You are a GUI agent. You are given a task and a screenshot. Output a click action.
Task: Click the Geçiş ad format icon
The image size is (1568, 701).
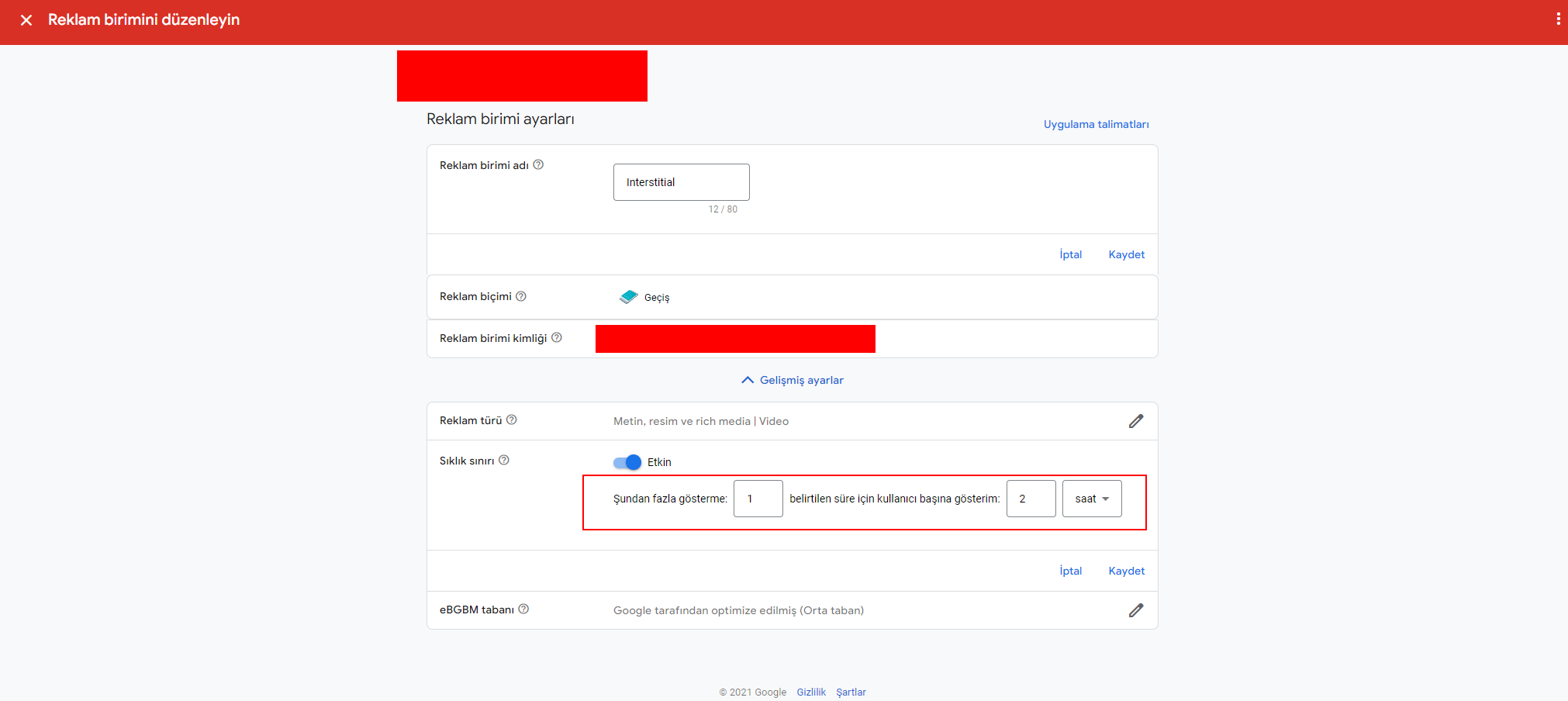point(629,297)
